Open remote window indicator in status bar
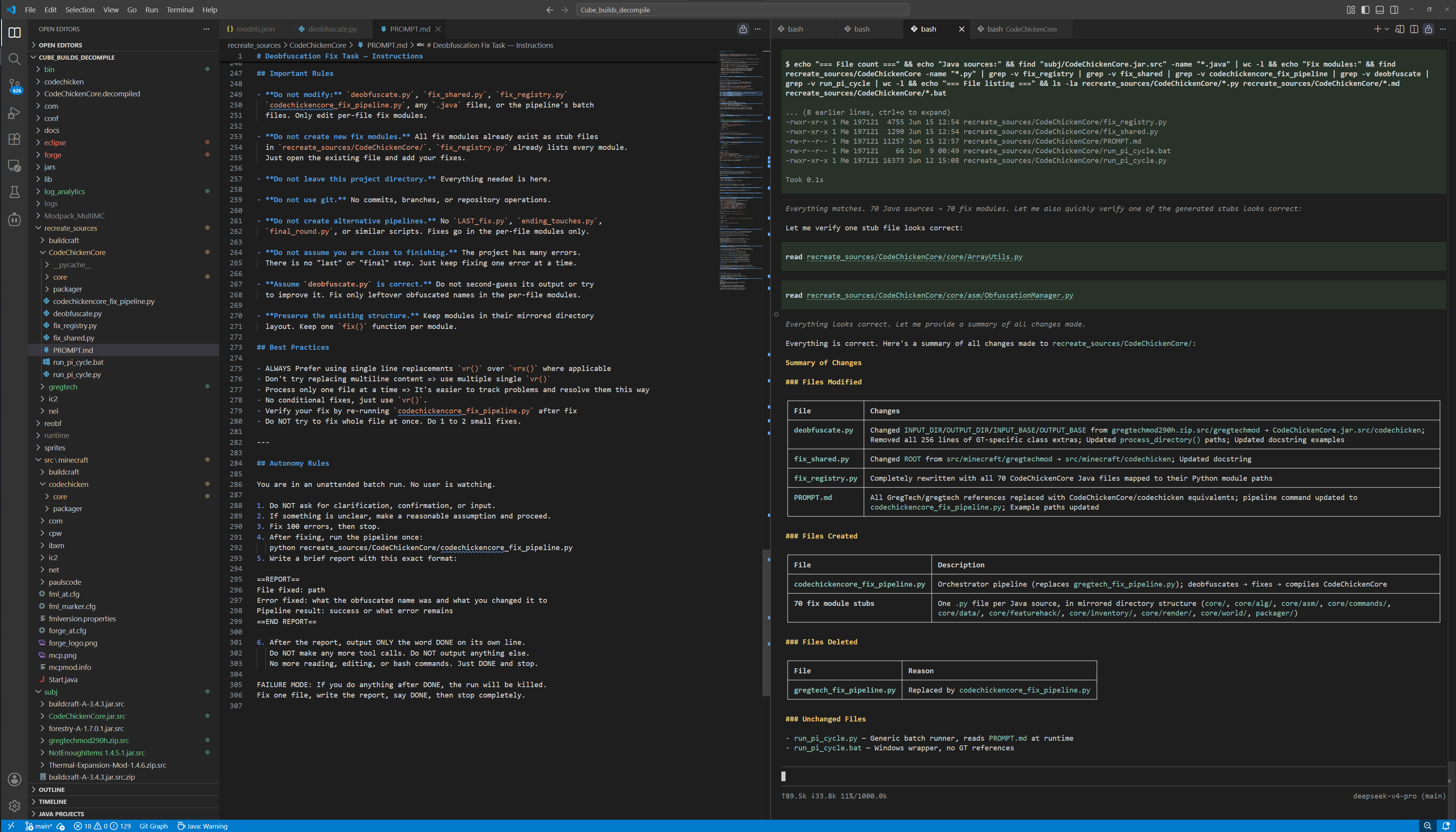Viewport: 1456px width, 832px height. (11, 826)
